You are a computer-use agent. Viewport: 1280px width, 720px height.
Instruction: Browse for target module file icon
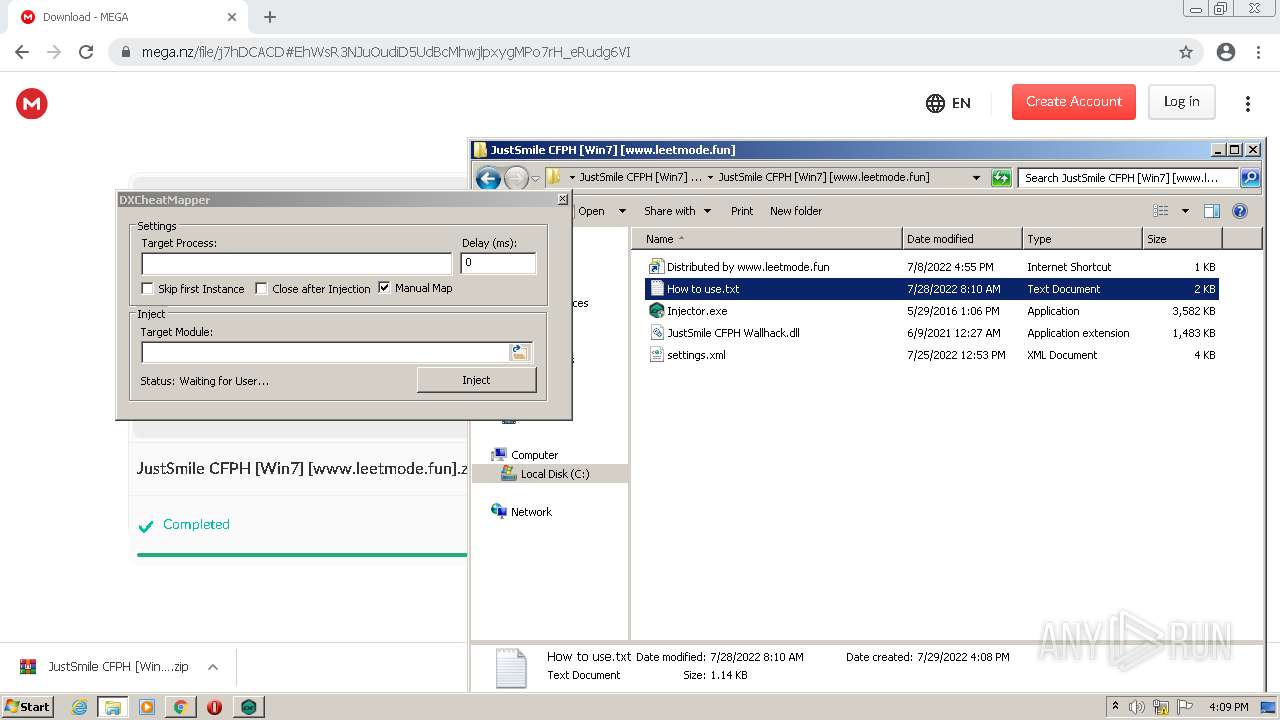click(520, 352)
